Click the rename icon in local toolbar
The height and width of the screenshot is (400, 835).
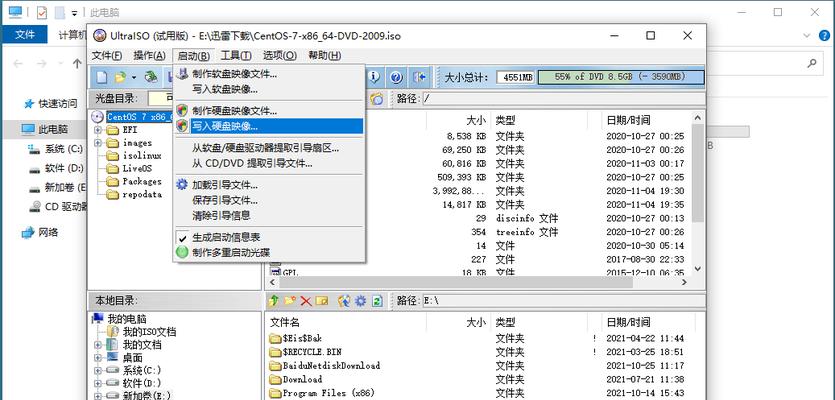pos(321,301)
